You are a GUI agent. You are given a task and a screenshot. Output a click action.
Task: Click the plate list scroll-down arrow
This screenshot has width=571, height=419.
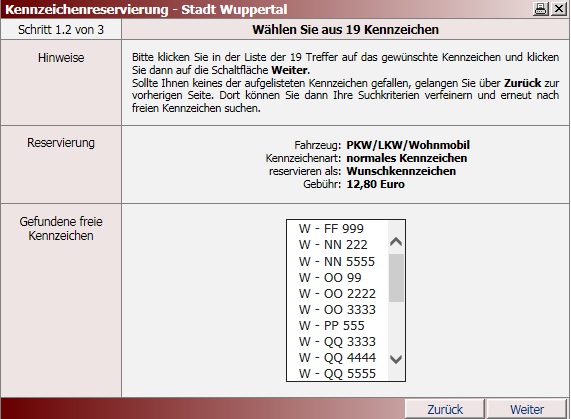396,359
